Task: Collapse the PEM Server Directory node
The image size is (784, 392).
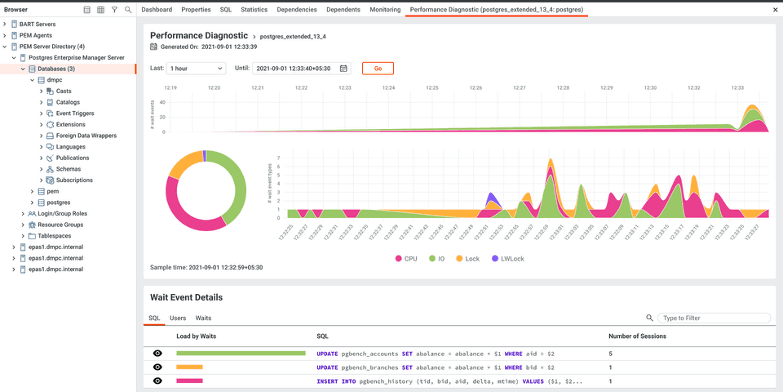Action: (x=5, y=46)
